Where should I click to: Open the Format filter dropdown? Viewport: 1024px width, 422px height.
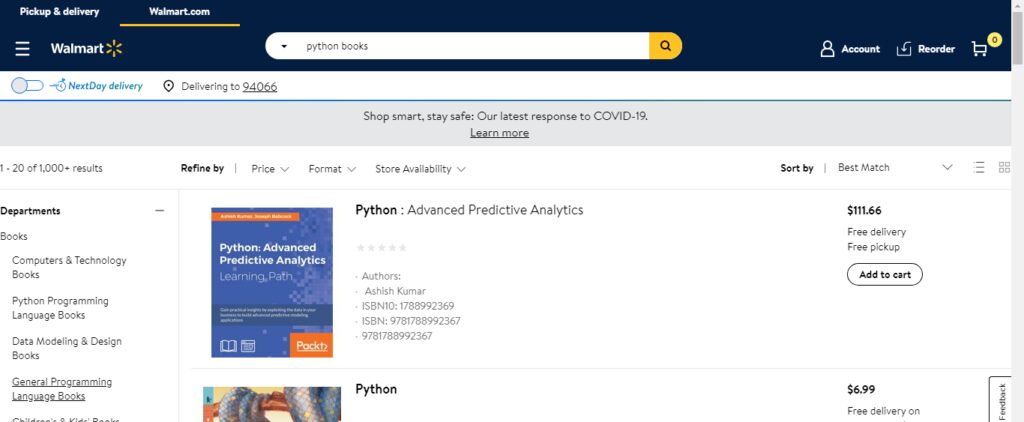332,169
